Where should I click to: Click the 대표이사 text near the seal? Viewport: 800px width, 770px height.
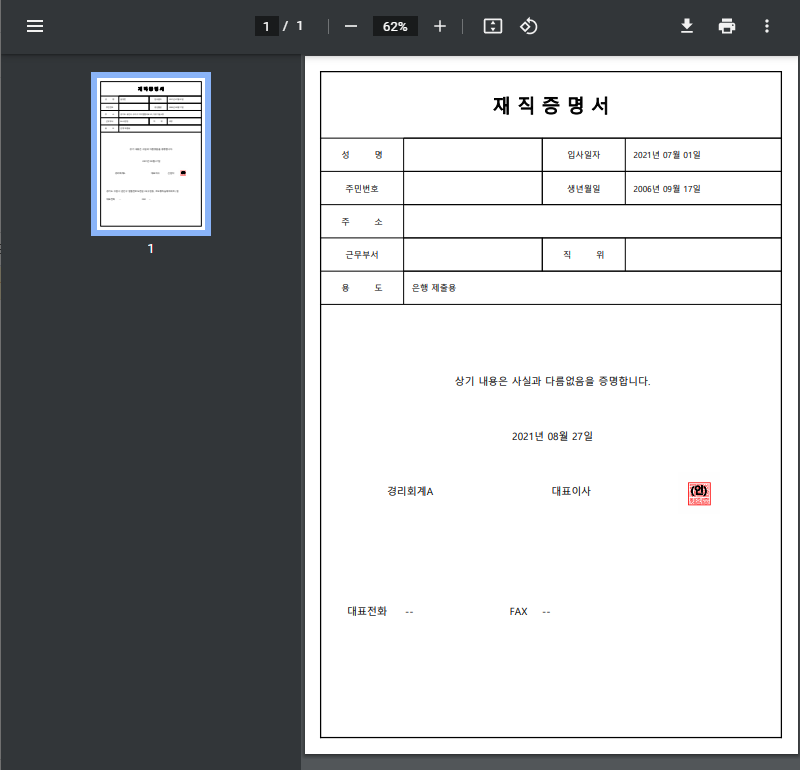click(571, 491)
